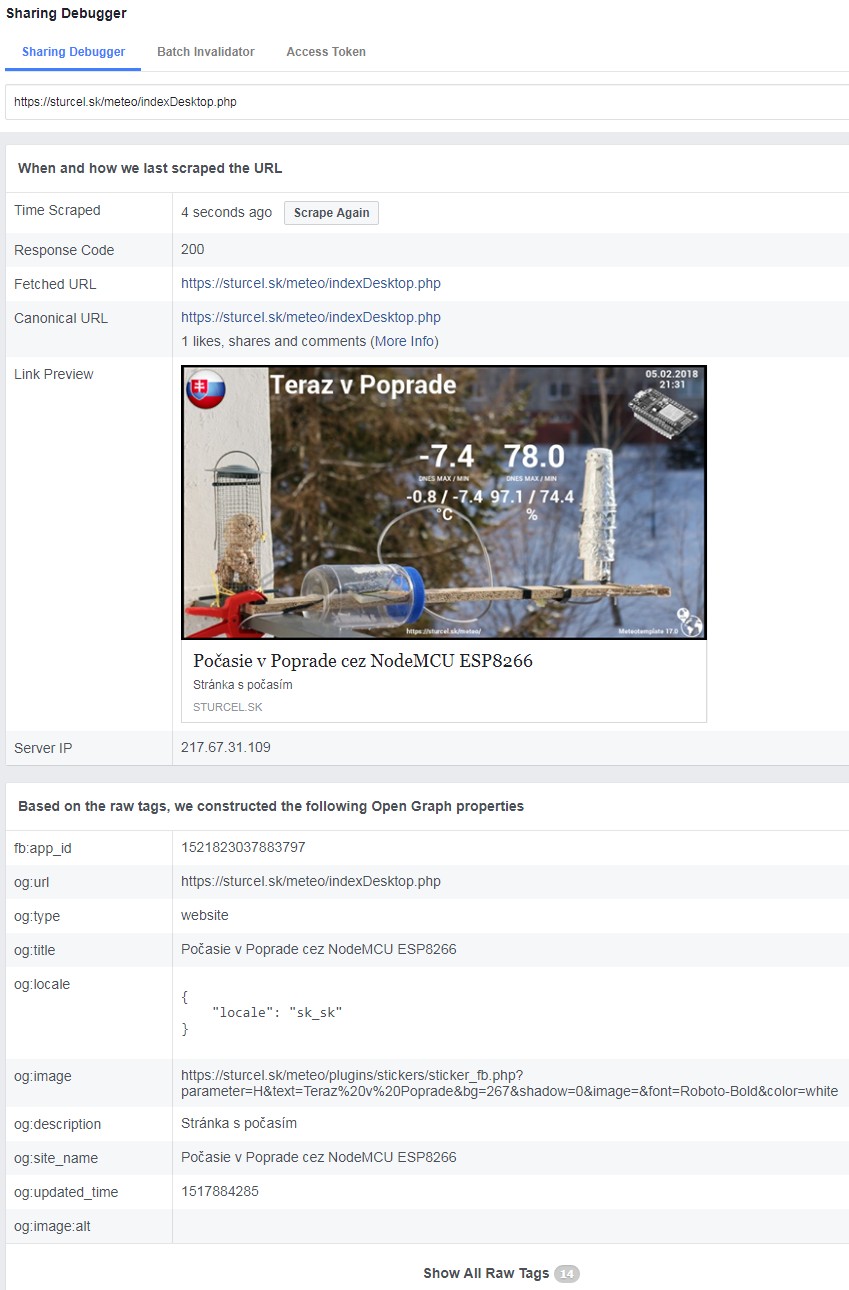Click the NodeMCU board icon in preview

click(664, 412)
